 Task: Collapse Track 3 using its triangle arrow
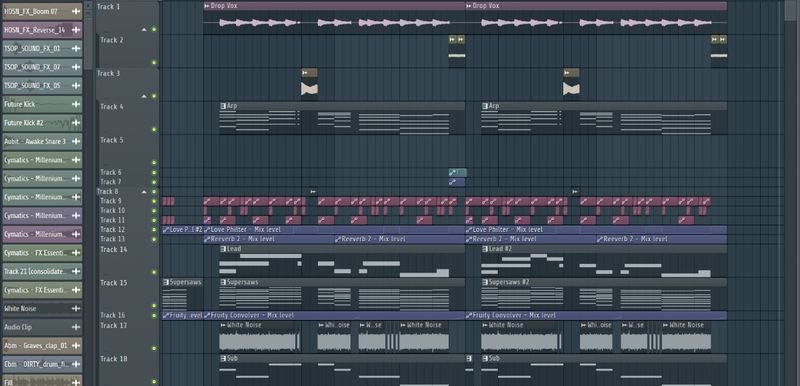tap(144, 96)
